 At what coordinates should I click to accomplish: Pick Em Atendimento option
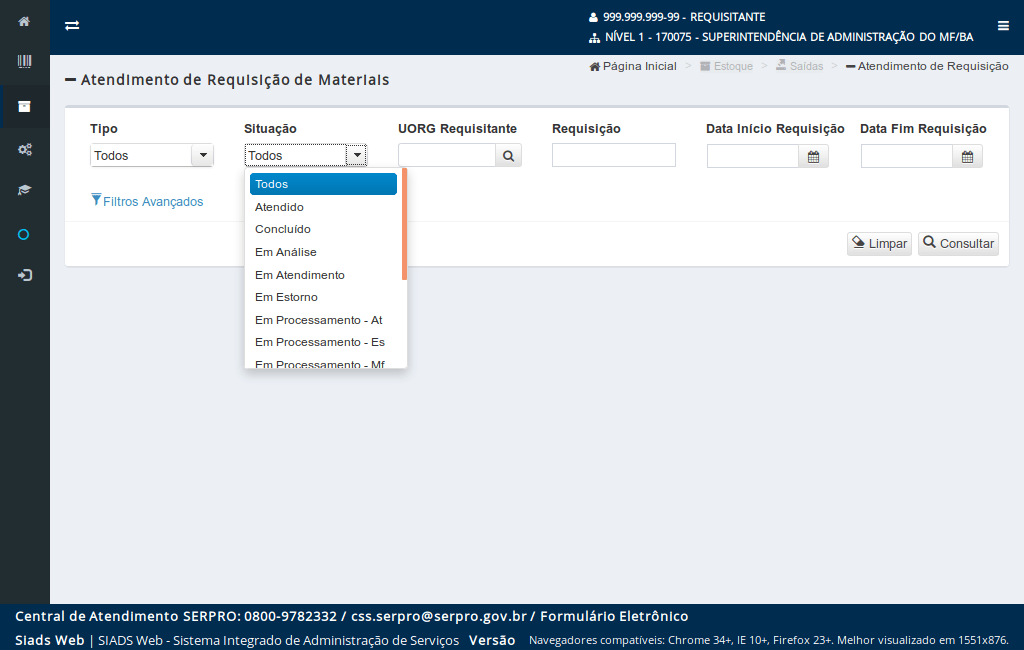coord(323,275)
